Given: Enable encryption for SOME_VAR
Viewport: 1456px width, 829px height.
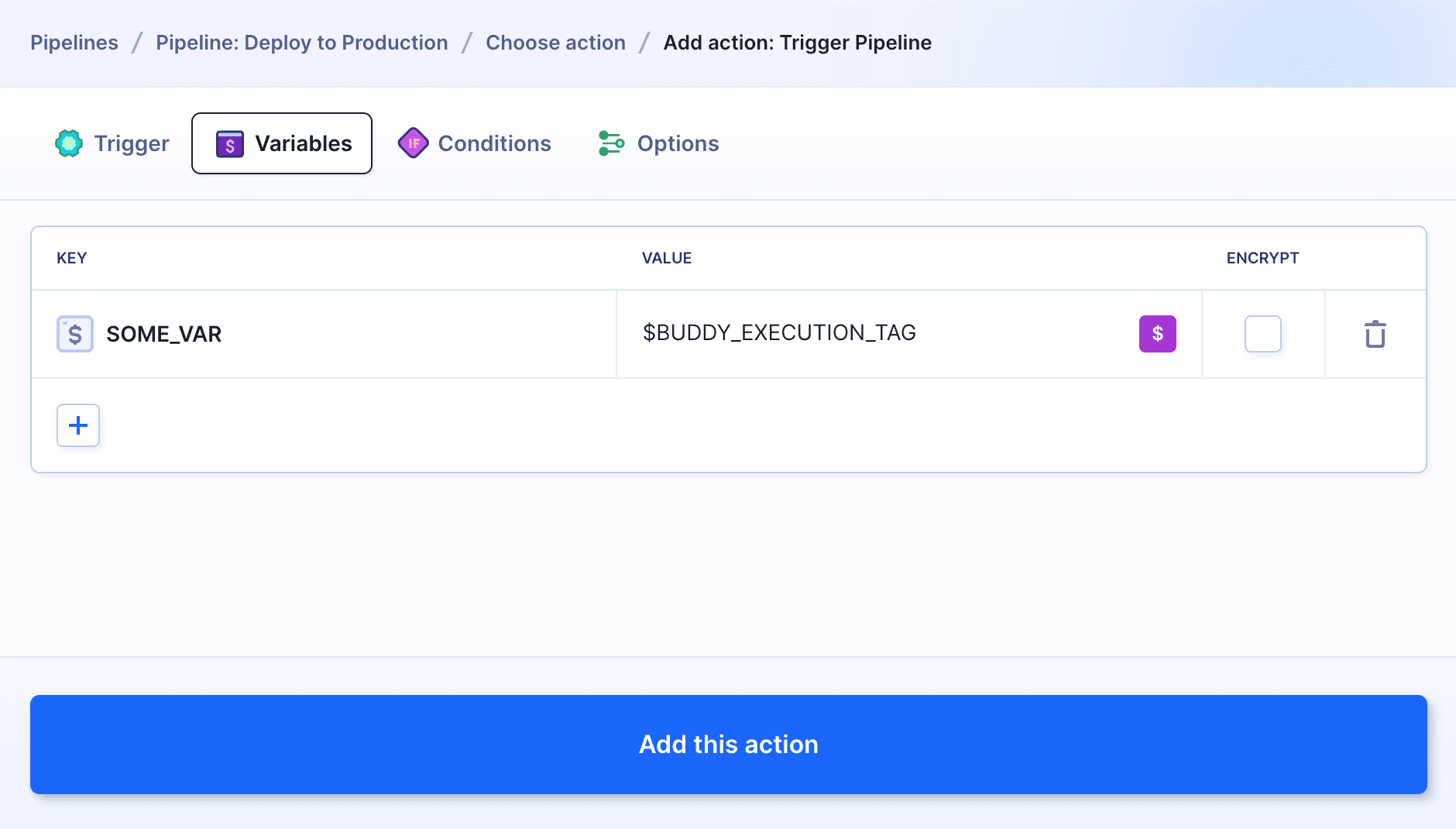Looking at the screenshot, I should click(1262, 333).
